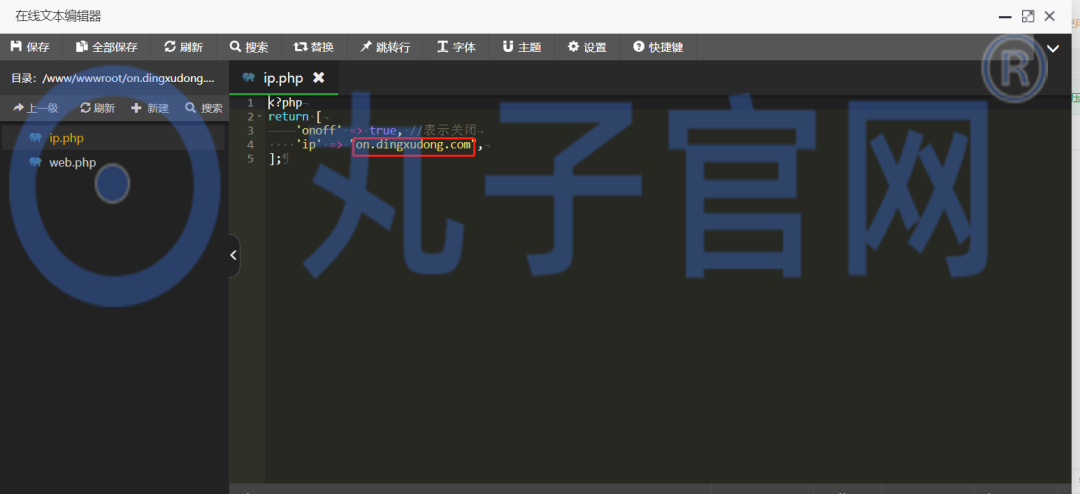Click Save All (全部保存) in toolbar
This screenshot has width=1080, height=494.
(x=107, y=47)
